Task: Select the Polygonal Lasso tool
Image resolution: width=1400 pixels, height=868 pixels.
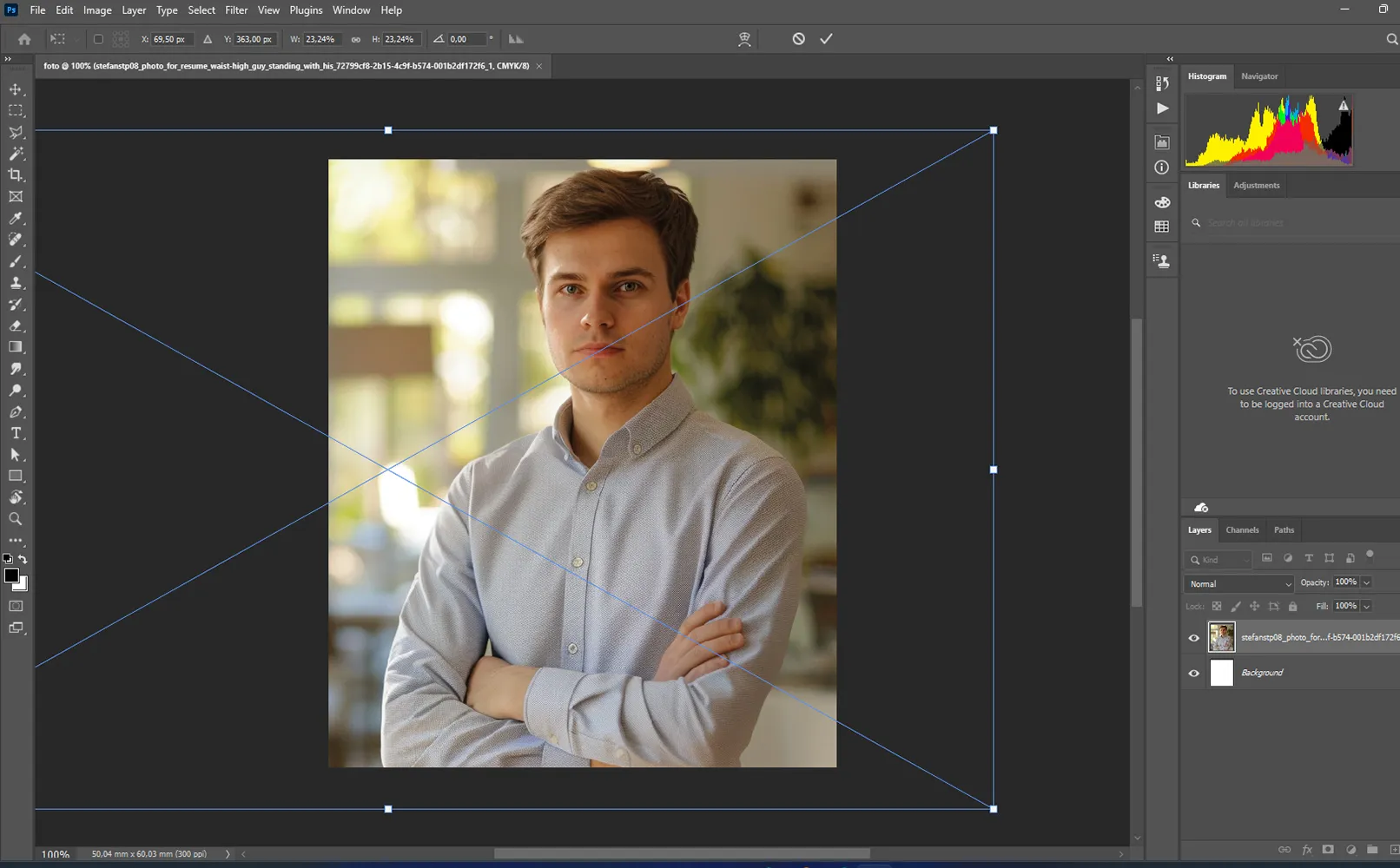Action: pyautogui.click(x=16, y=133)
